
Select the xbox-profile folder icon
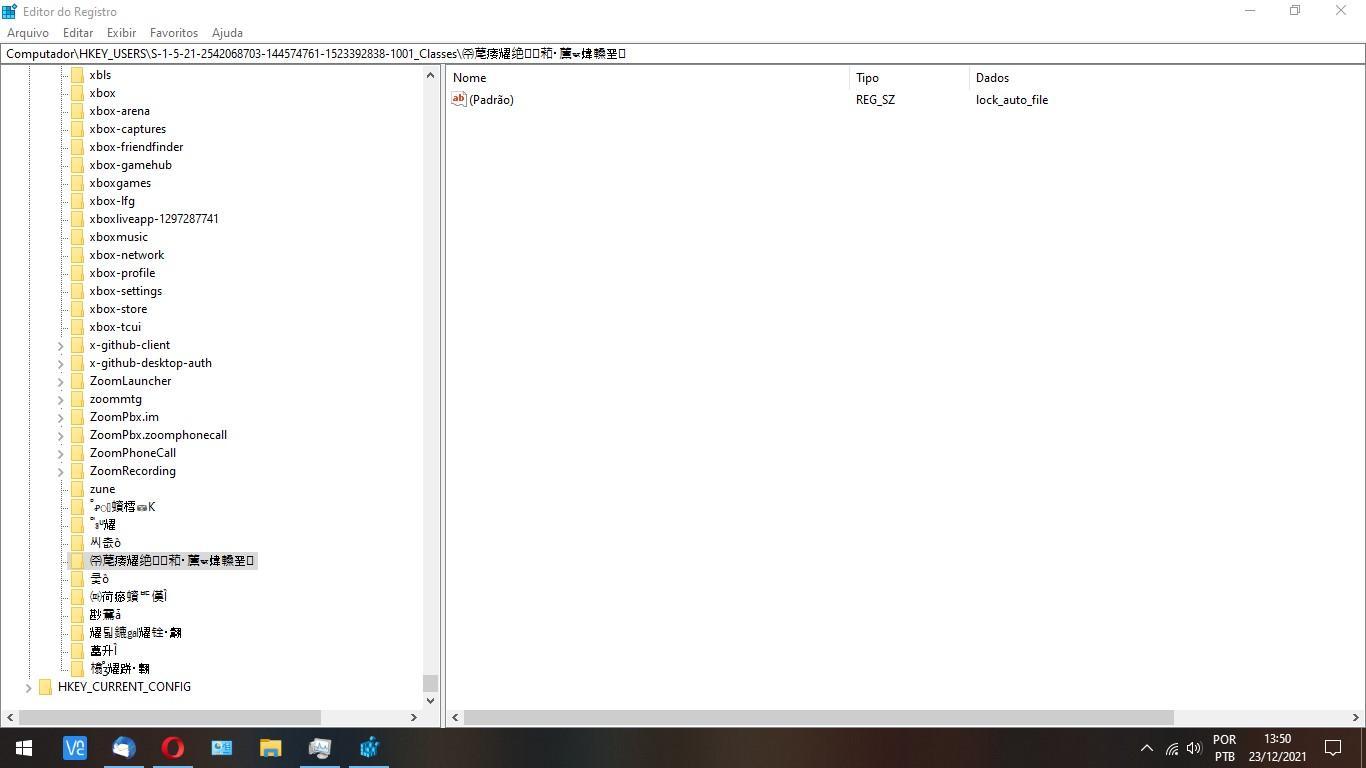pyautogui.click(x=77, y=273)
